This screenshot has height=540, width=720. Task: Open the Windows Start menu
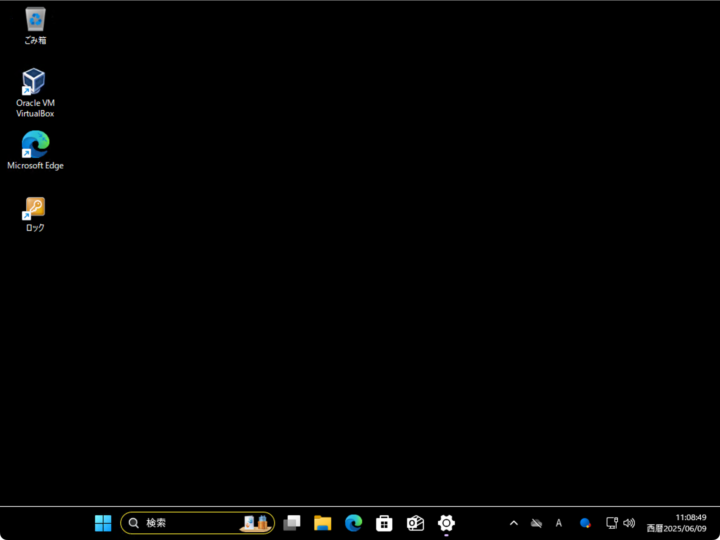(x=103, y=523)
